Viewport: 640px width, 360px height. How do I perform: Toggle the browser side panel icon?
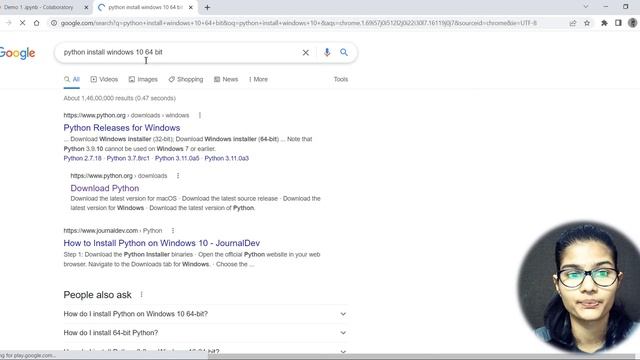618,23
